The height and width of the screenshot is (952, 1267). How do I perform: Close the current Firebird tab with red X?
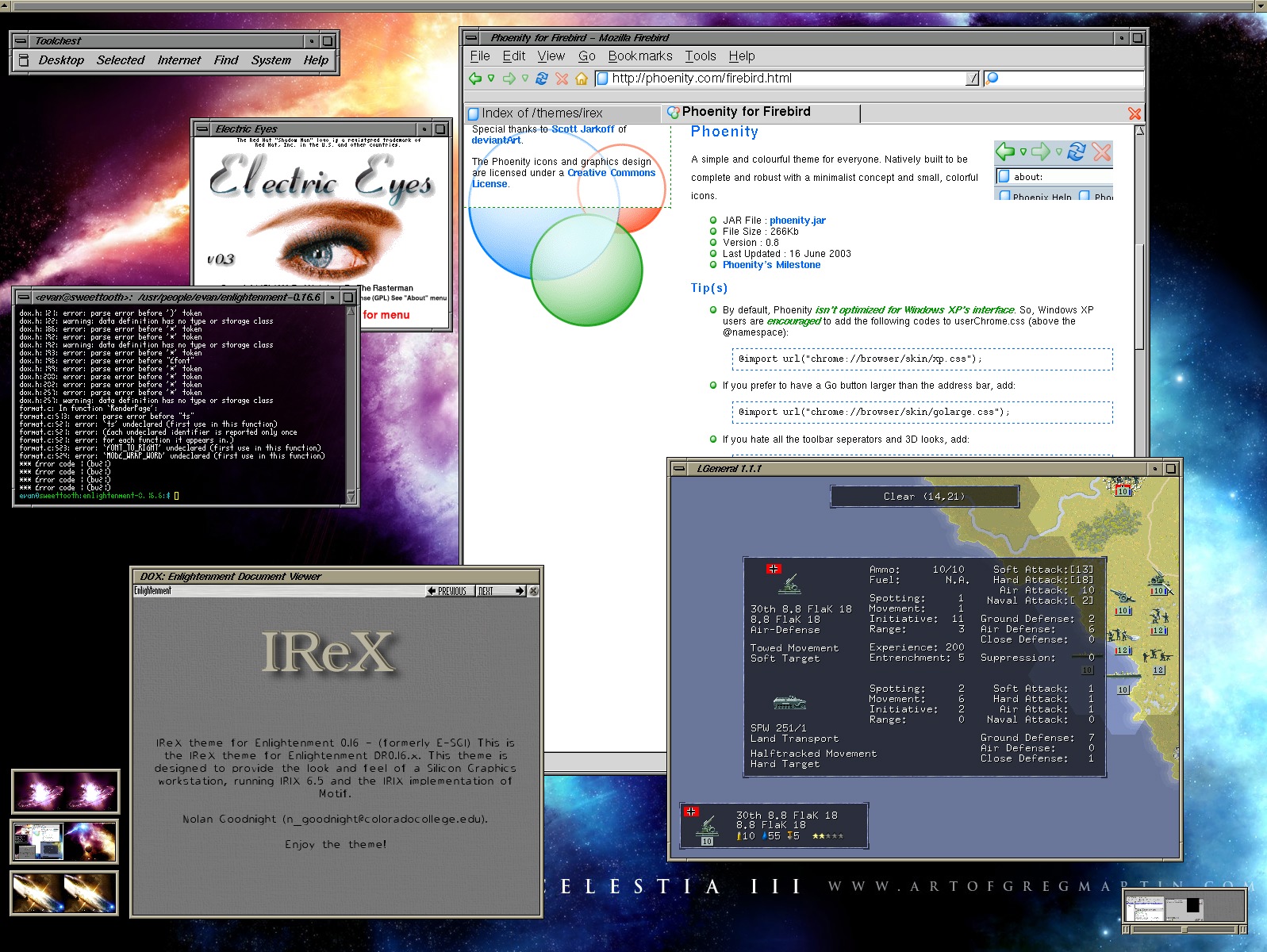click(1135, 114)
